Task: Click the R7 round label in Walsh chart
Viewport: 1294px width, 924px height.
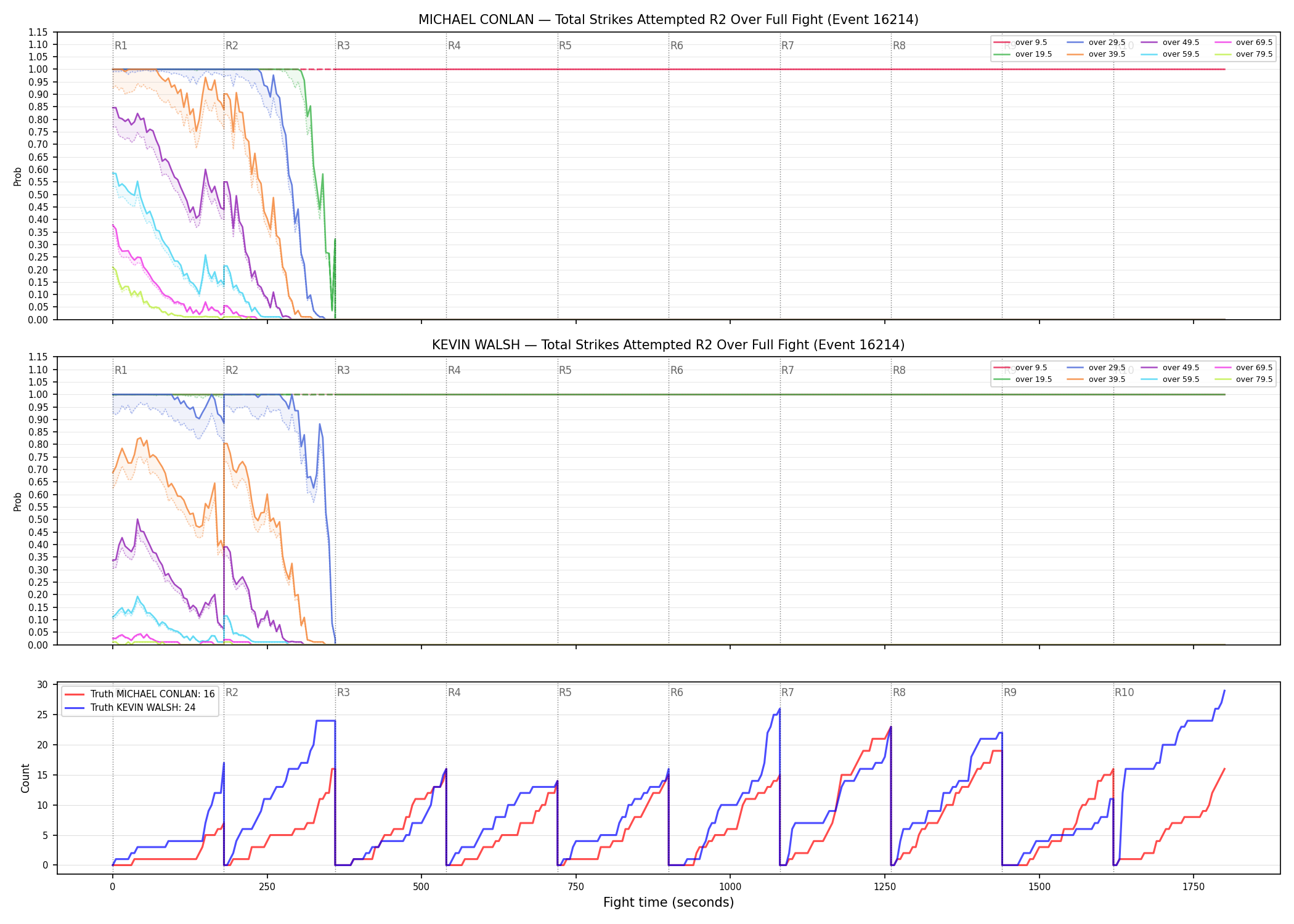Action: point(787,370)
